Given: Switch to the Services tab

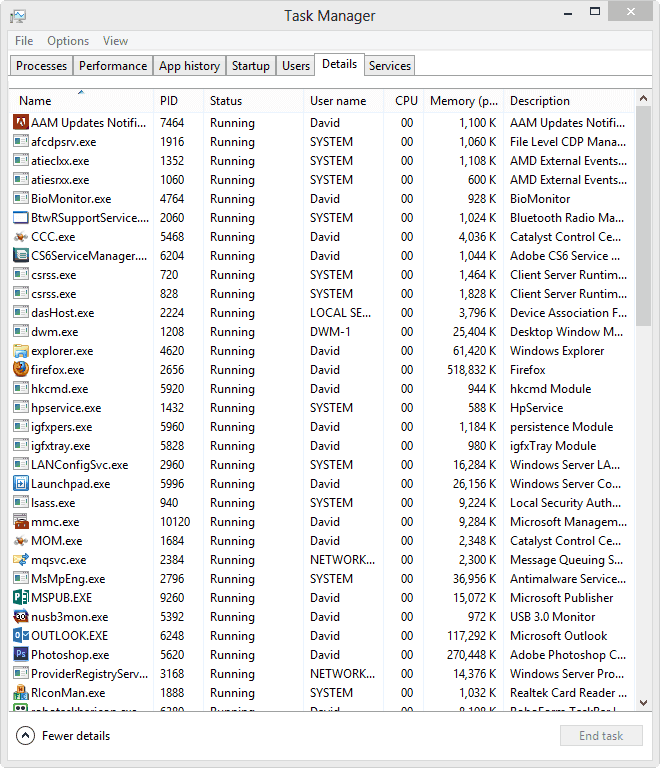Looking at the screenshot, I should (390, 66).
